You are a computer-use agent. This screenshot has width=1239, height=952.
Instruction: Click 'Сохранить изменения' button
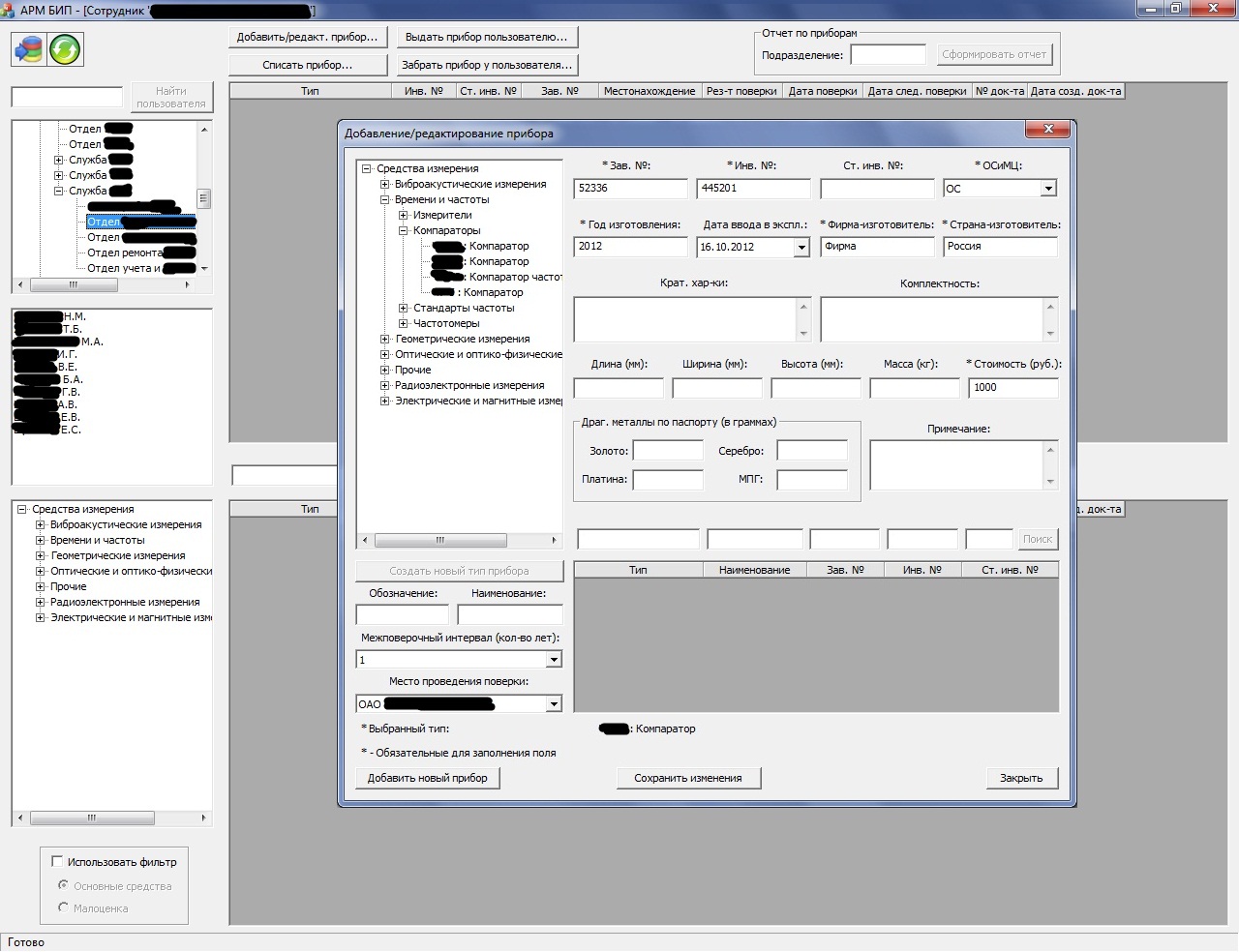pos(688,778)
